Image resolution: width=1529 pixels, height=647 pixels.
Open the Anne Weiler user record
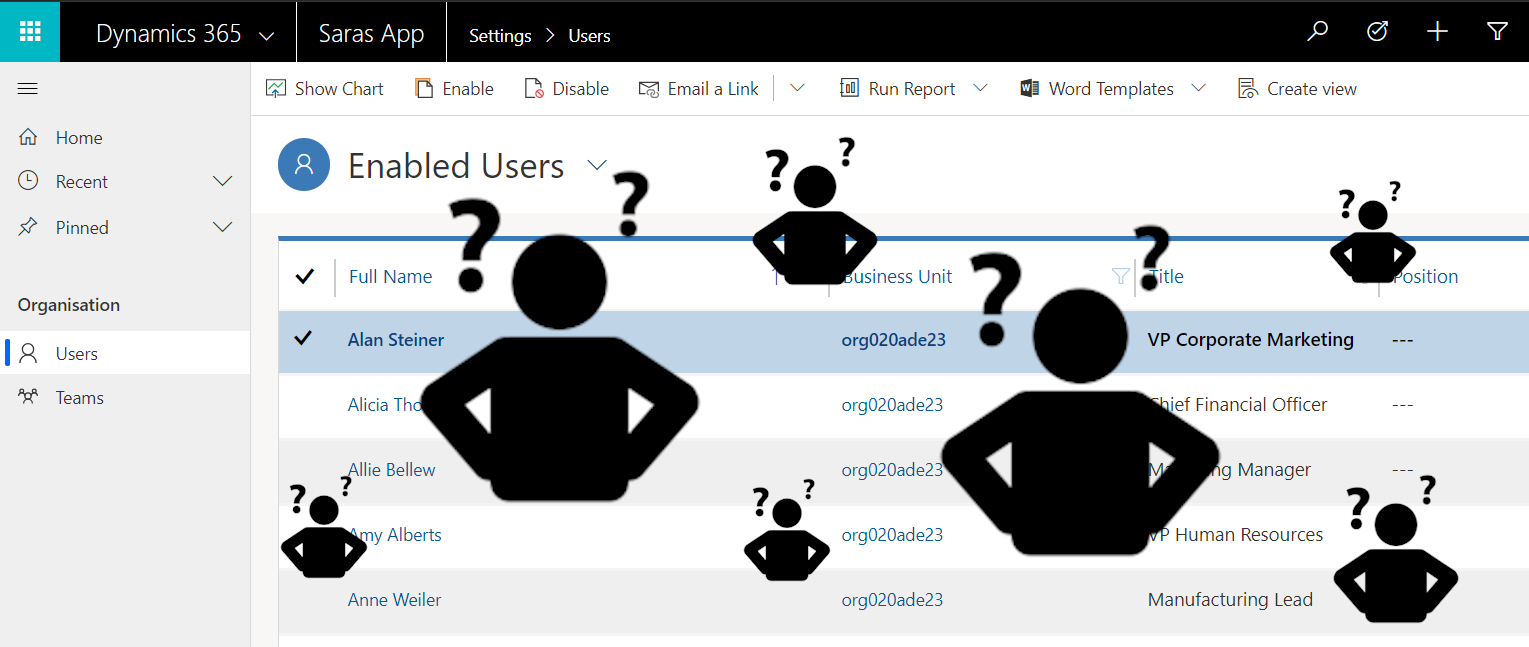[x=394, y=600]
